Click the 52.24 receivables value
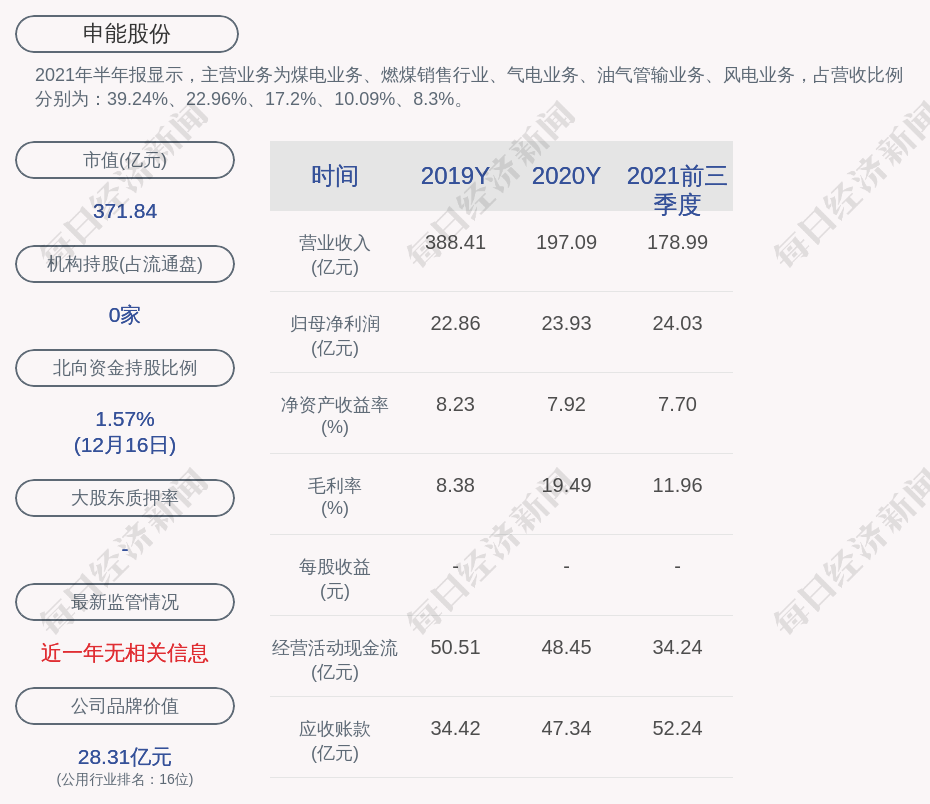 click(677, 728)
